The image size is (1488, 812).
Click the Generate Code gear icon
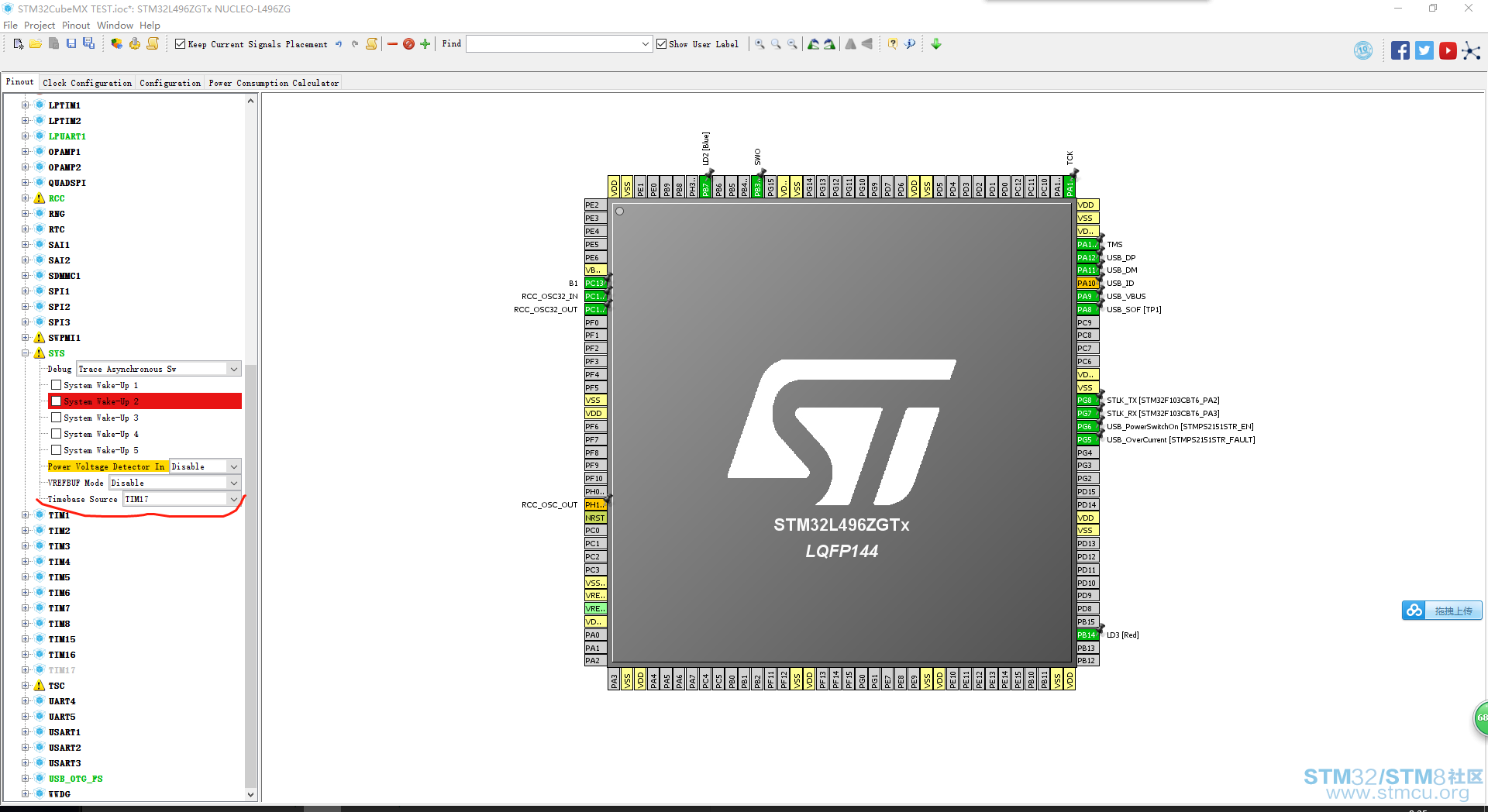coord(135,44)
